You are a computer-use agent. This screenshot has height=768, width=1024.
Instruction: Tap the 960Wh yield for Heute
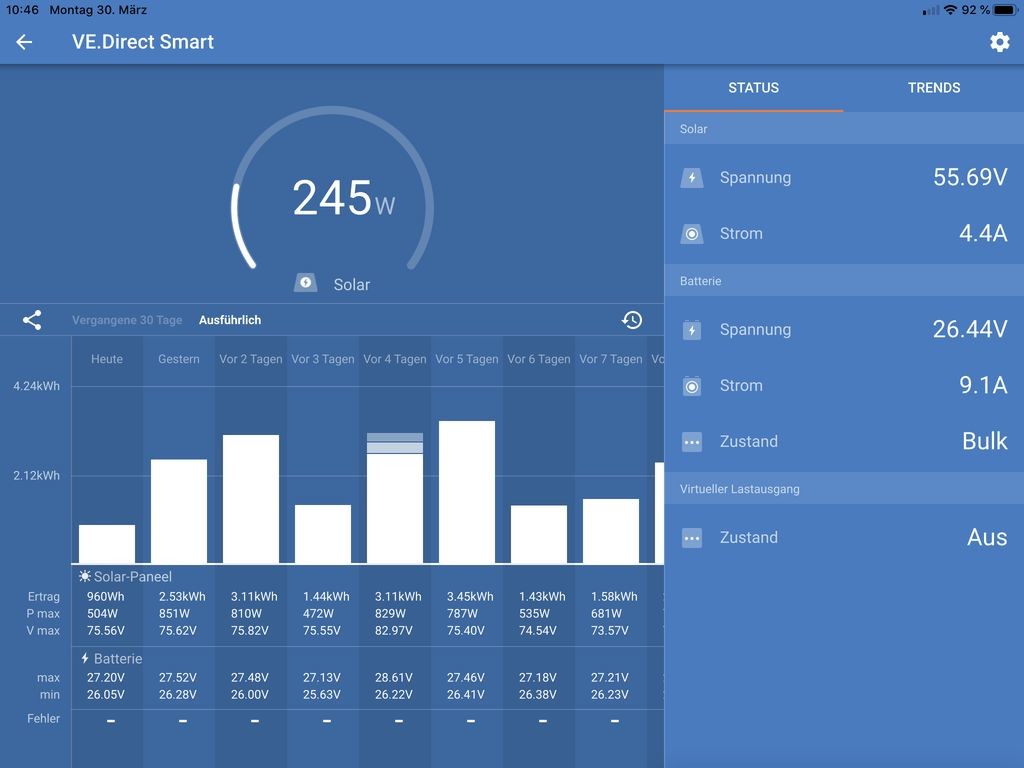tap(106, 596)
